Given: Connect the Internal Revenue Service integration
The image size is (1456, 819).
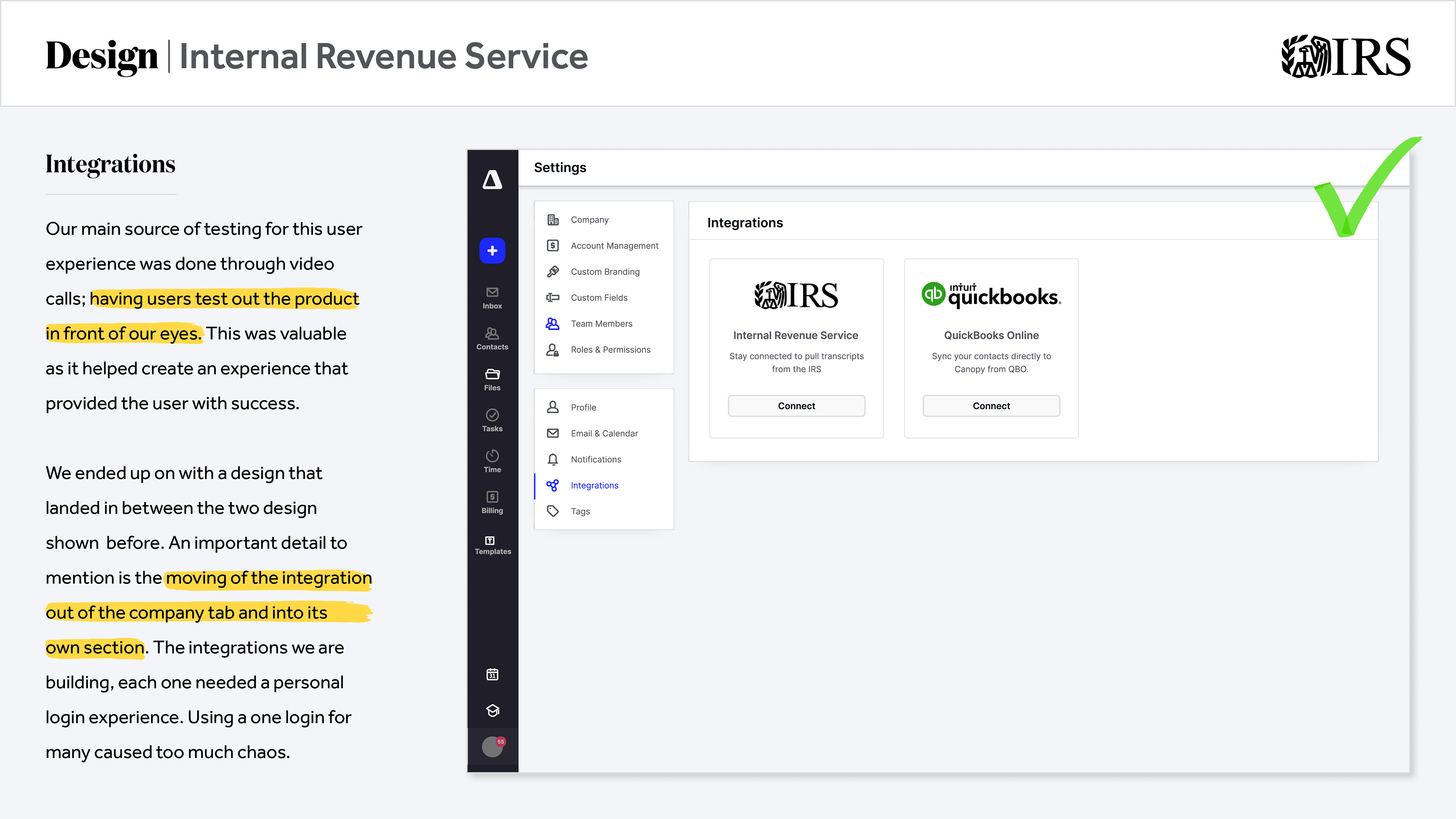Looking at the screenshot, I should point(796,406).
